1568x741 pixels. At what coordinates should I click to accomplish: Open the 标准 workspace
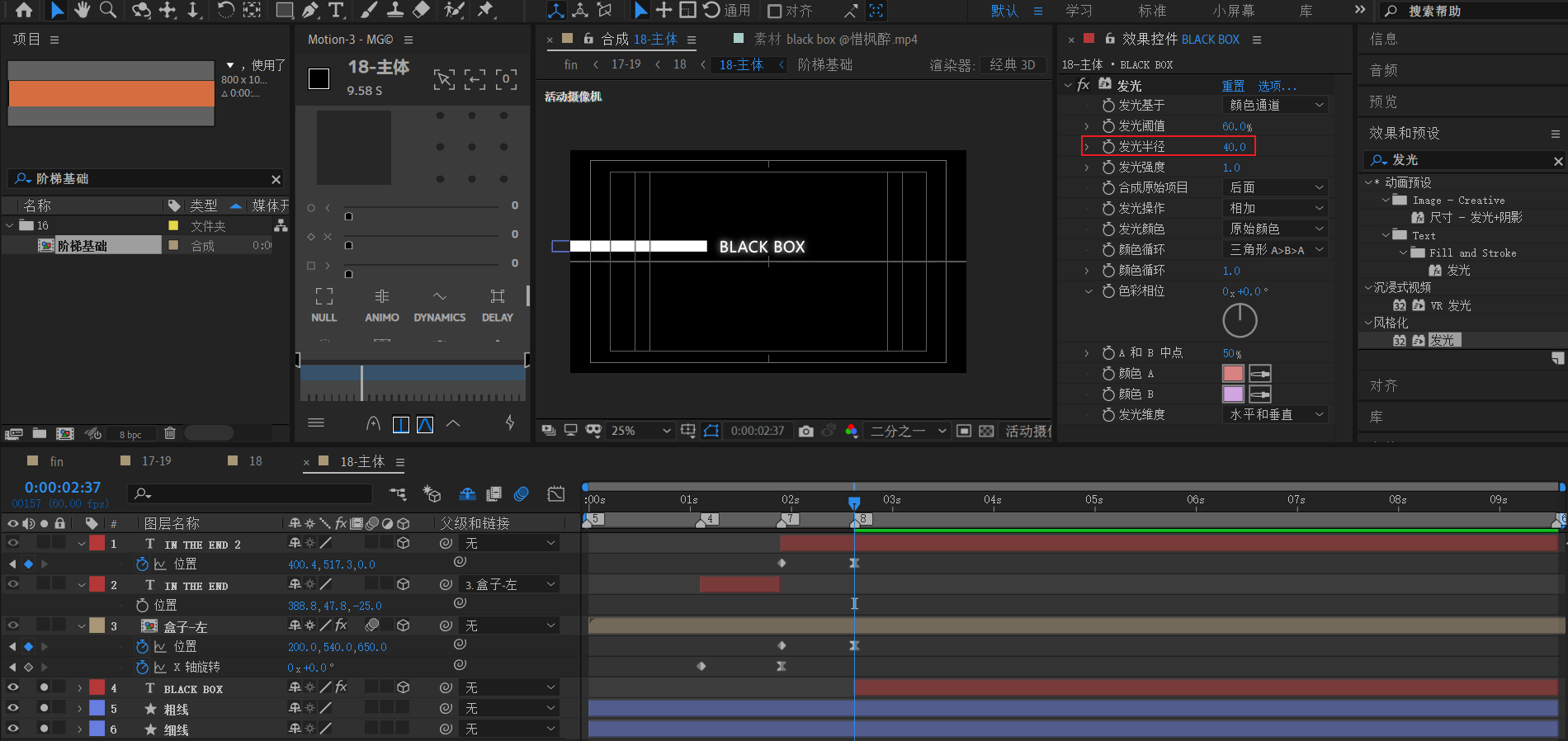click(1152, 11)
